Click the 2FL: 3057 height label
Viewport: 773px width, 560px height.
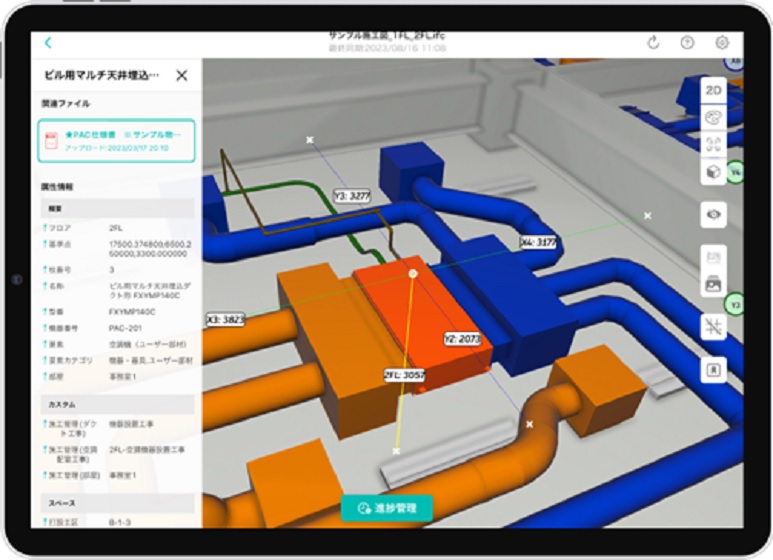point(403,375)
